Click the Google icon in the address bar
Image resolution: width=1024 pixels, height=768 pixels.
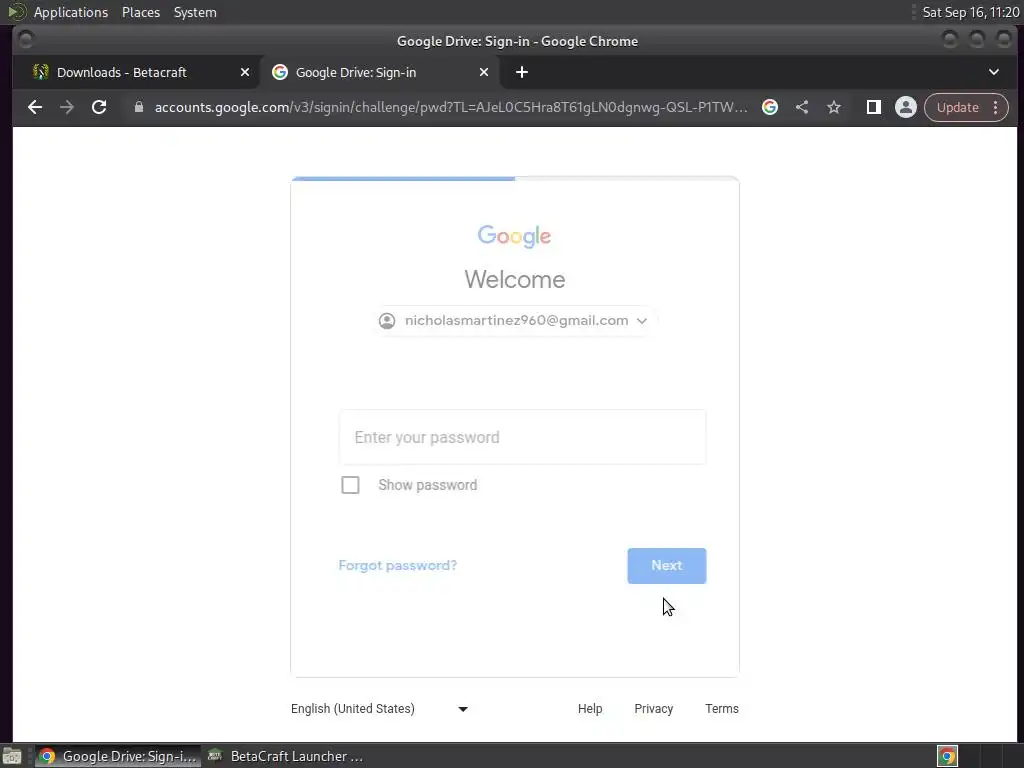point(770,107)
